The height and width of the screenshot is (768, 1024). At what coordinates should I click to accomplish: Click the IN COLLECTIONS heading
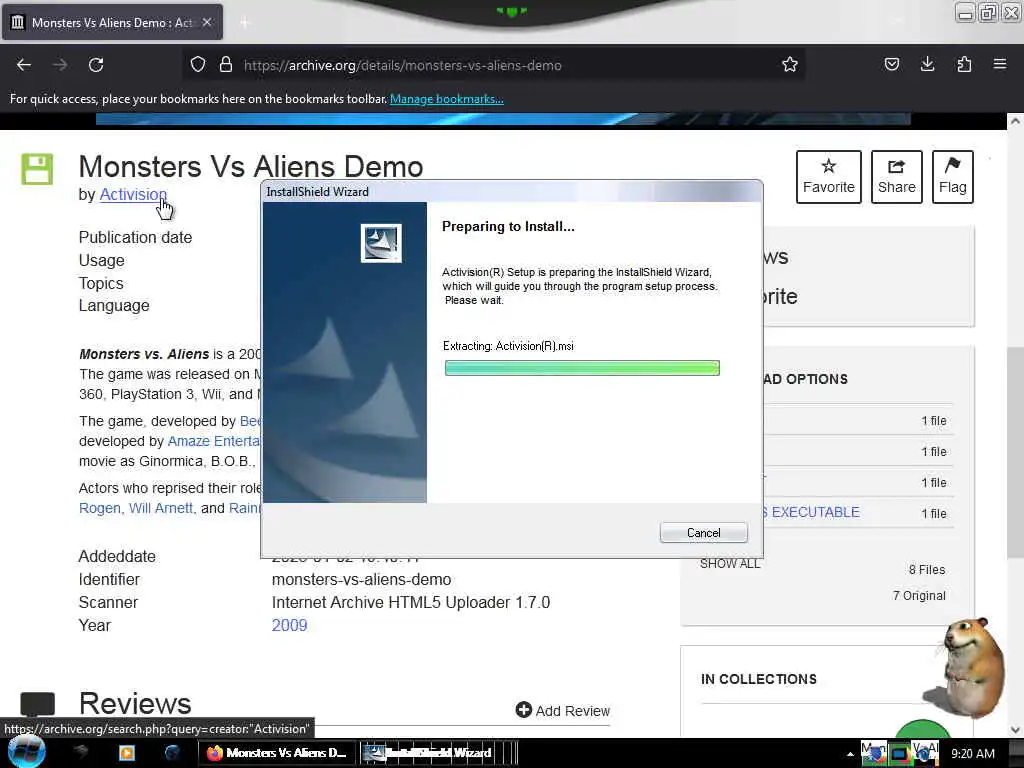pyautogui.click(x=759, y=679)
